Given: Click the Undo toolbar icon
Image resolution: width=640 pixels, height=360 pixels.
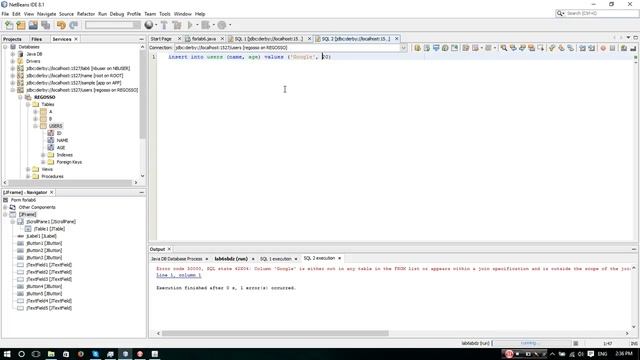Looking at the screenshot, I should (x=61, y=25).
